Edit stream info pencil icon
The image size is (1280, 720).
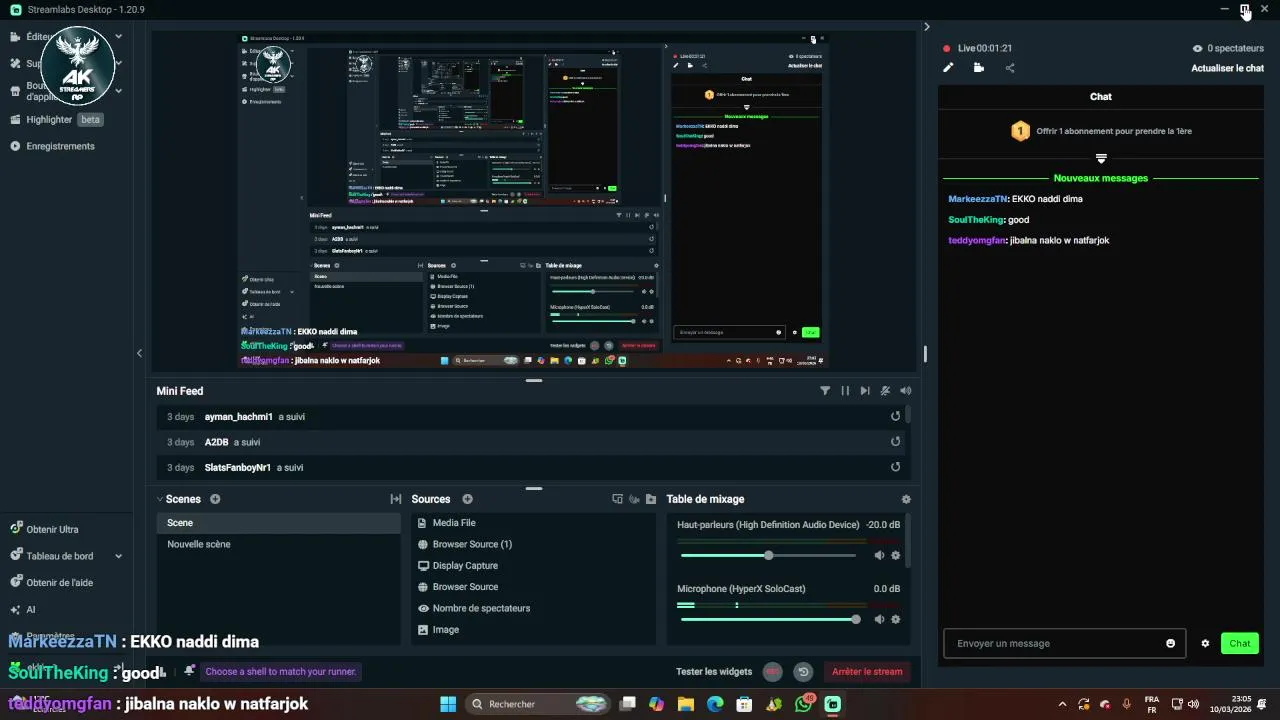click(948, 68)
